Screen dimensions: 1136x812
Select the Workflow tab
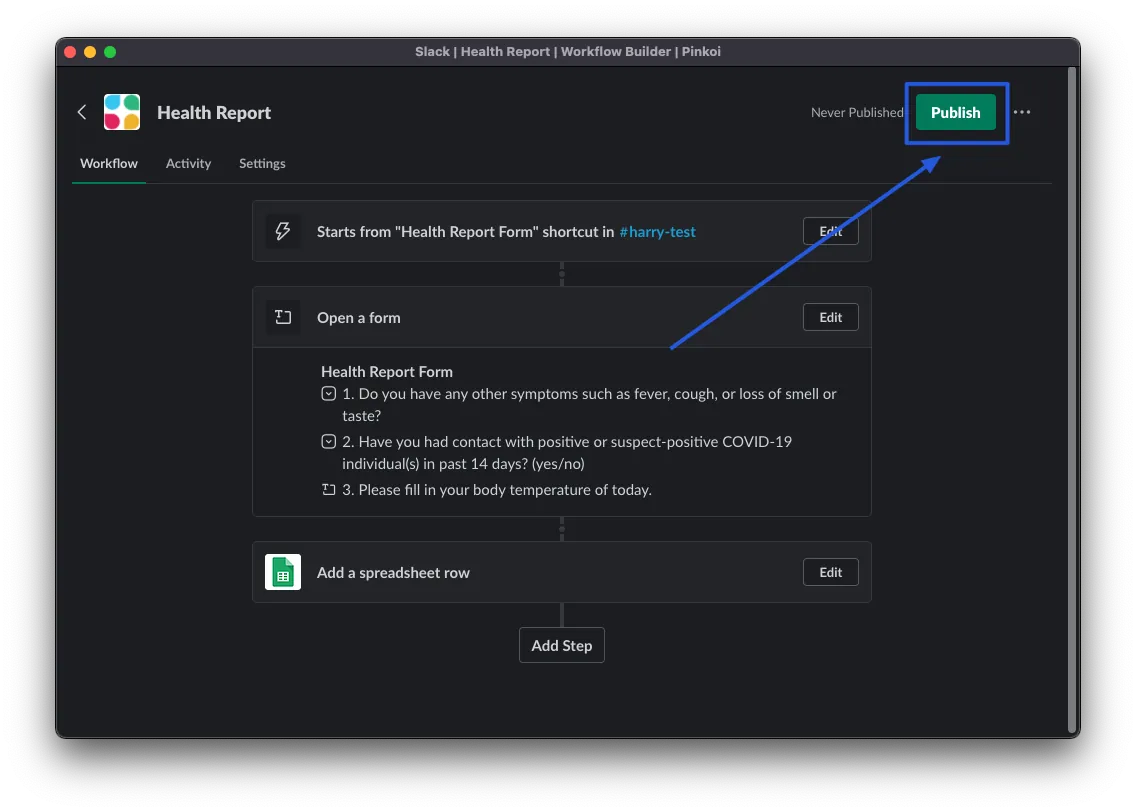coord(109,163)
